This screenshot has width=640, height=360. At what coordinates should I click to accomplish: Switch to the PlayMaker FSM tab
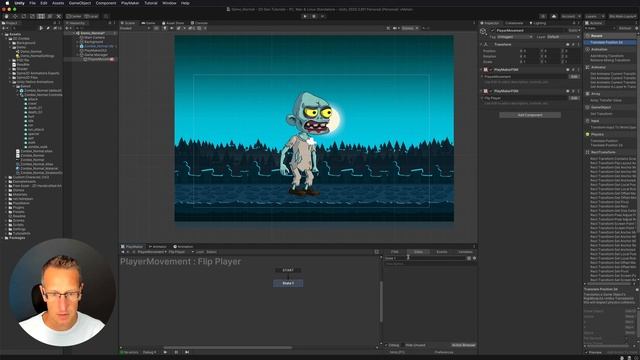point(395,252)
